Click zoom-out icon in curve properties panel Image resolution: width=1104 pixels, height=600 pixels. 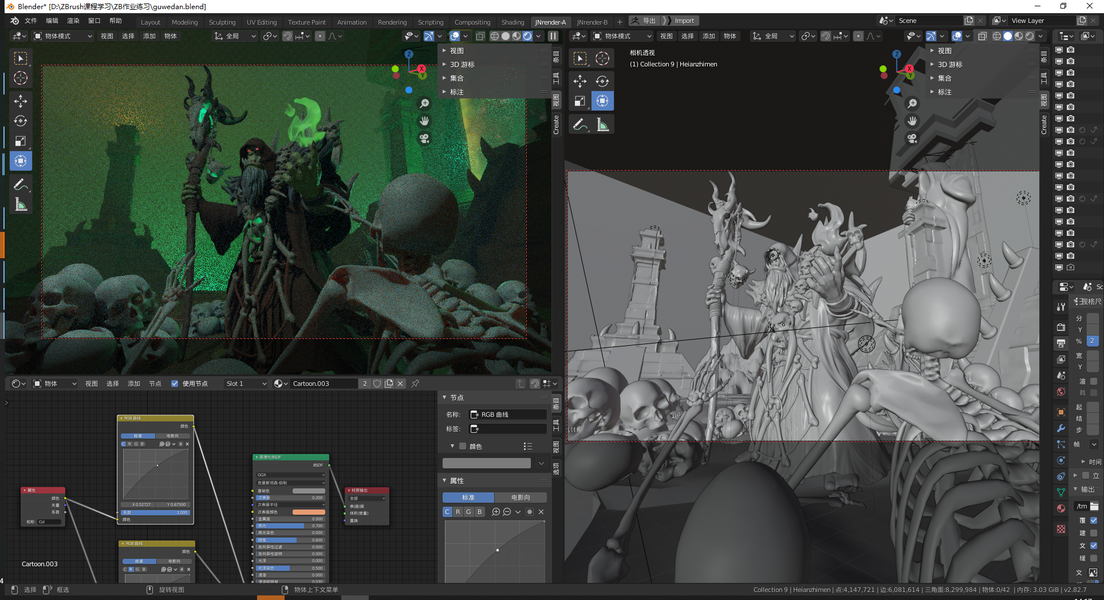[x=507, y=512]
